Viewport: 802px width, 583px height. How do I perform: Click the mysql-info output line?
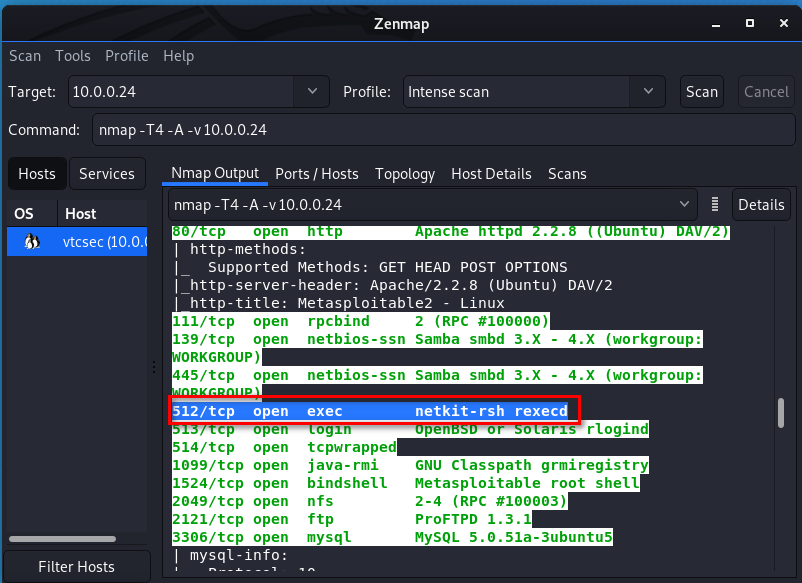coord(230,555)
